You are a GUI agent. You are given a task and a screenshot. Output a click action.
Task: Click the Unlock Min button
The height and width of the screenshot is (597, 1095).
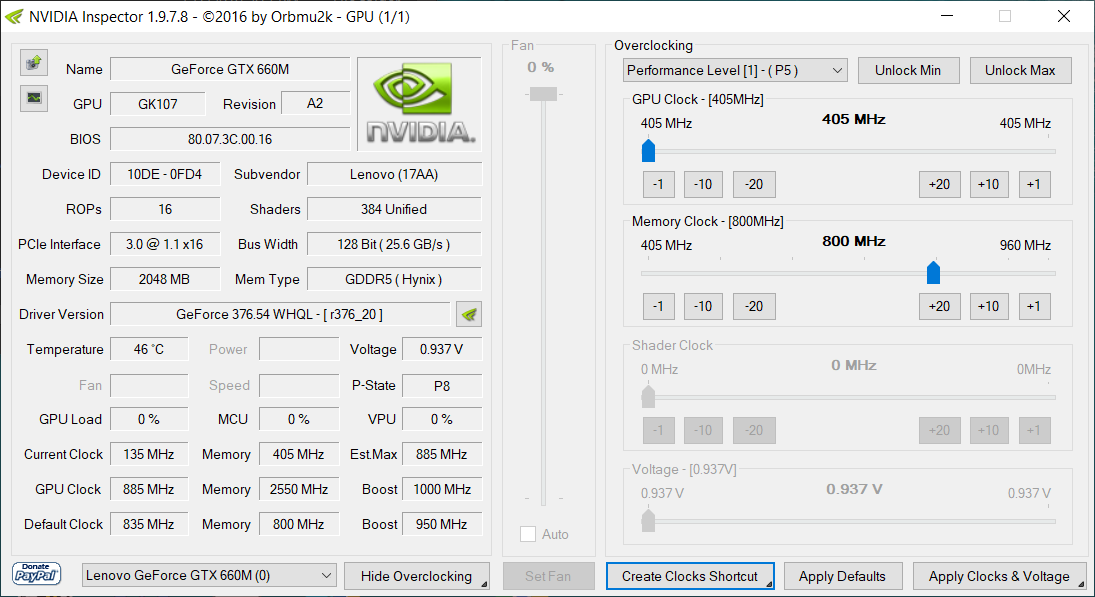point(908,70)
